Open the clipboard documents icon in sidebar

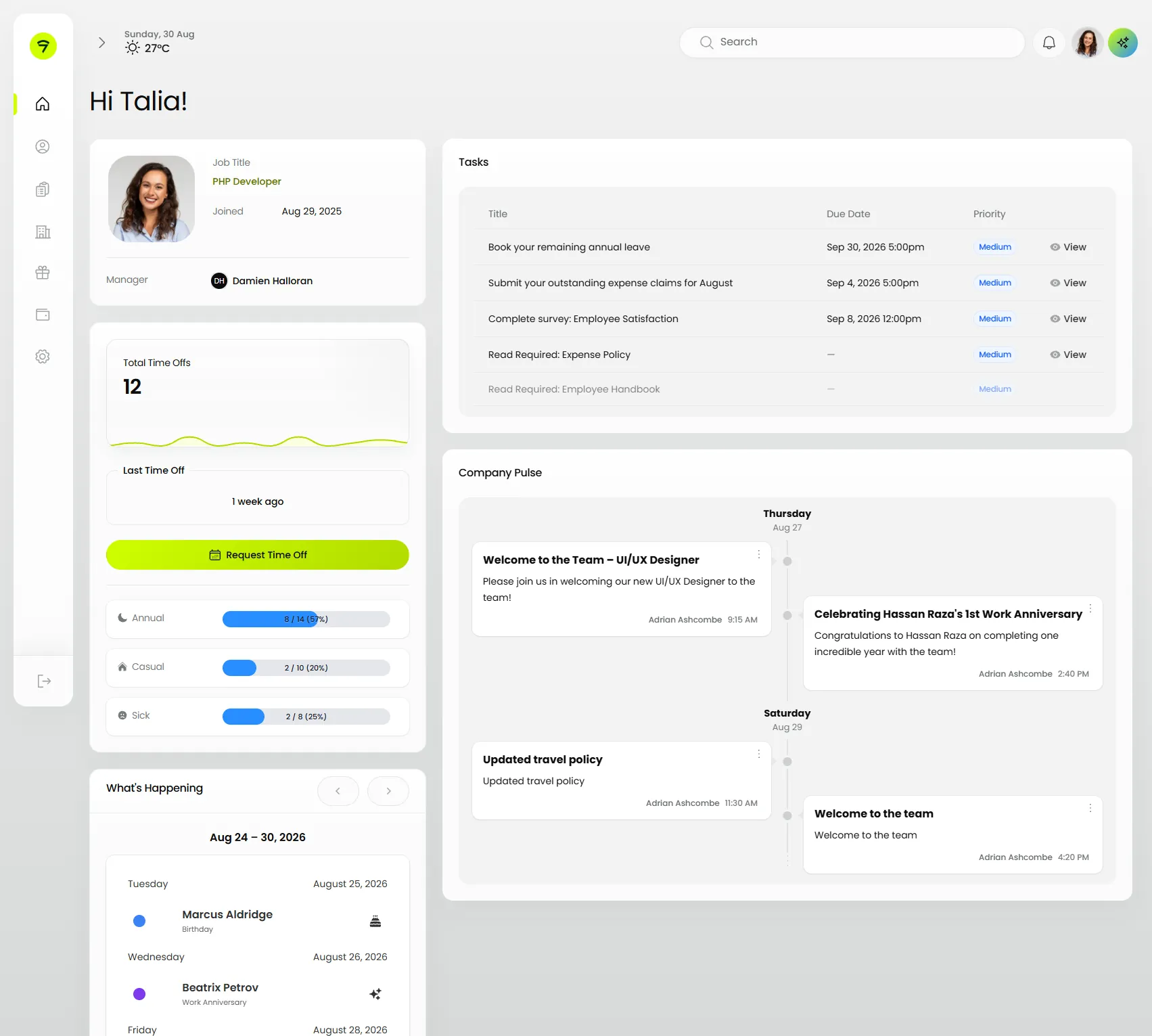pos(43,189)
